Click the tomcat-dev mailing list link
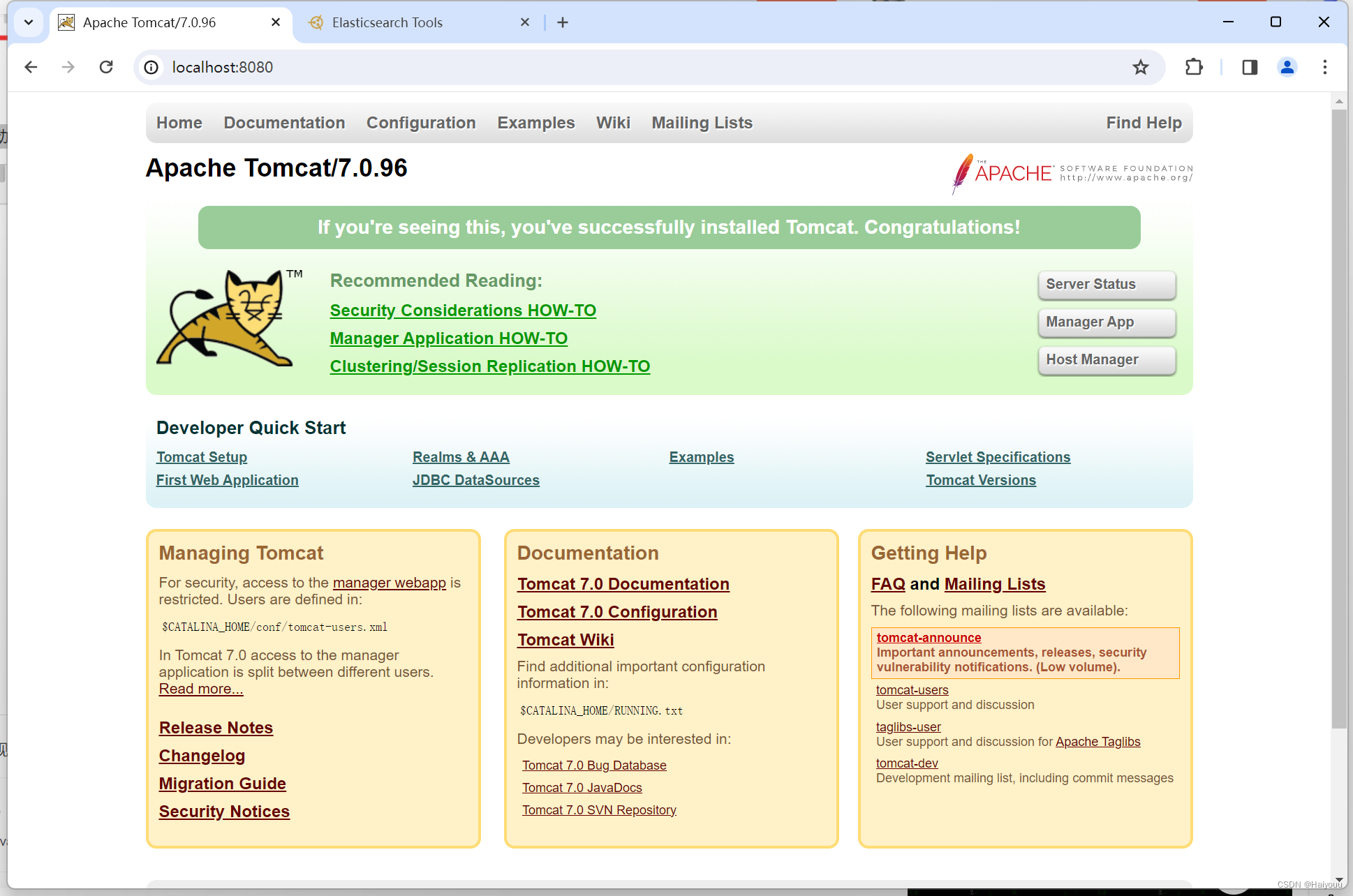The image size is (1353, 896). (x=907, y=763)
